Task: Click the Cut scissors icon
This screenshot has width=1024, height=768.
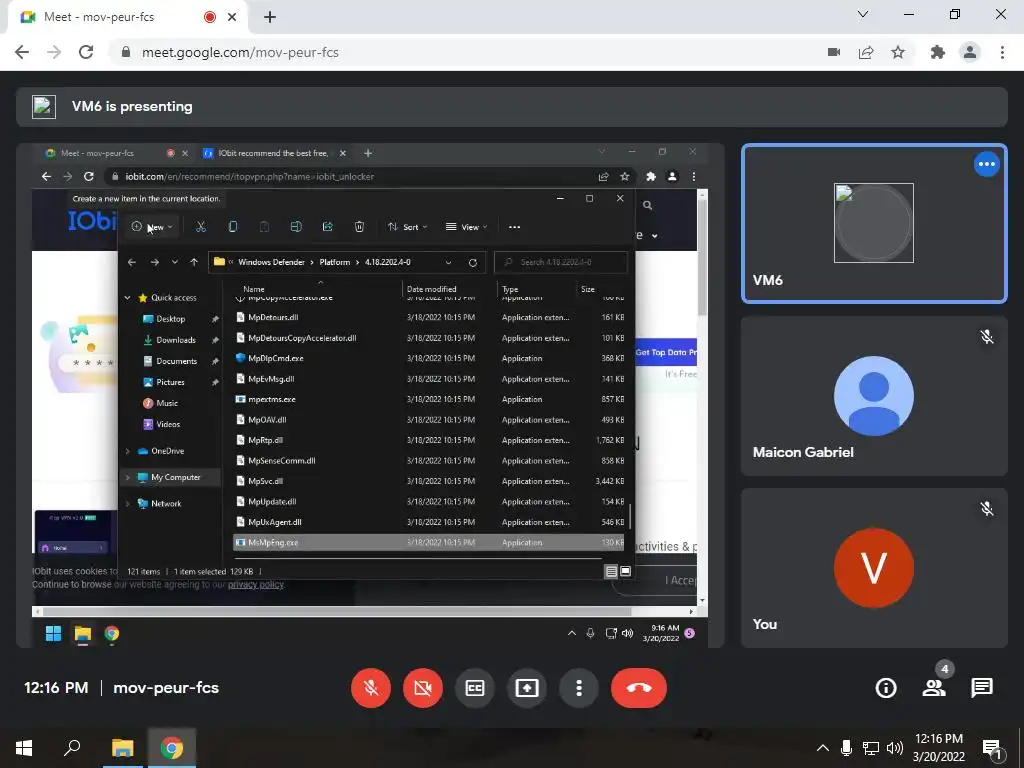Action: click(200, 227)
